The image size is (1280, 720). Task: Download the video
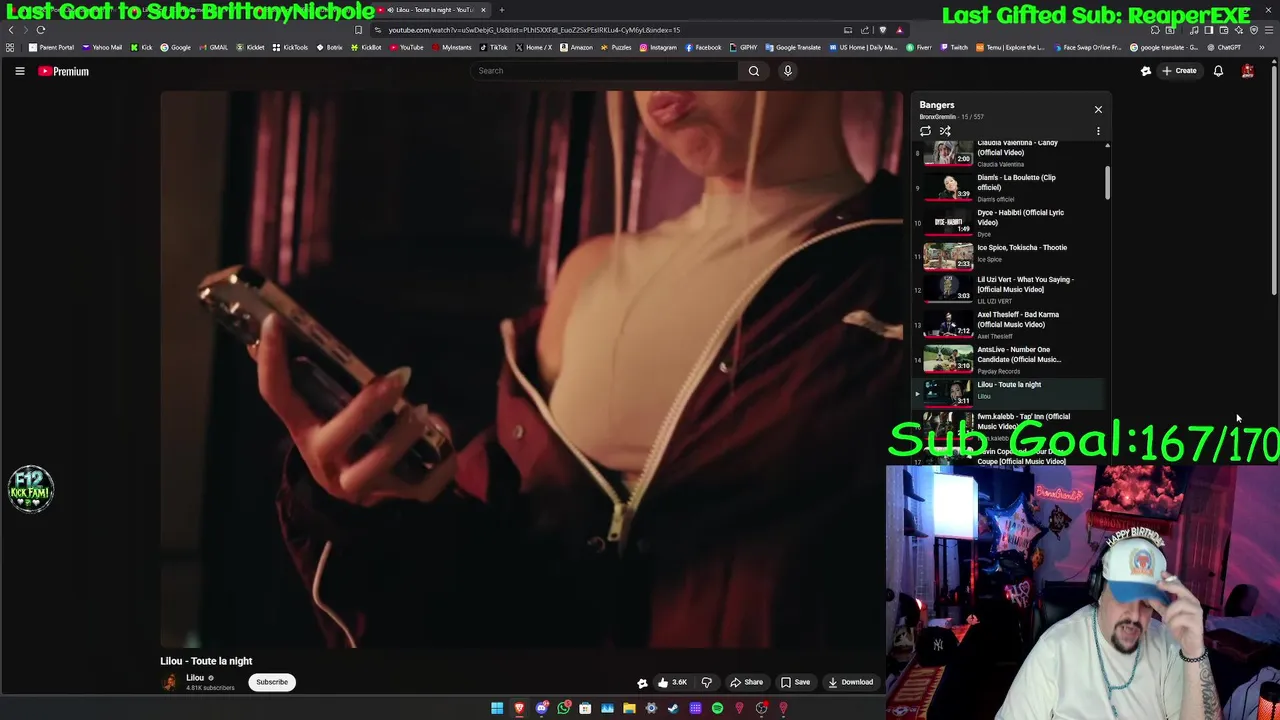coord(850,682)
